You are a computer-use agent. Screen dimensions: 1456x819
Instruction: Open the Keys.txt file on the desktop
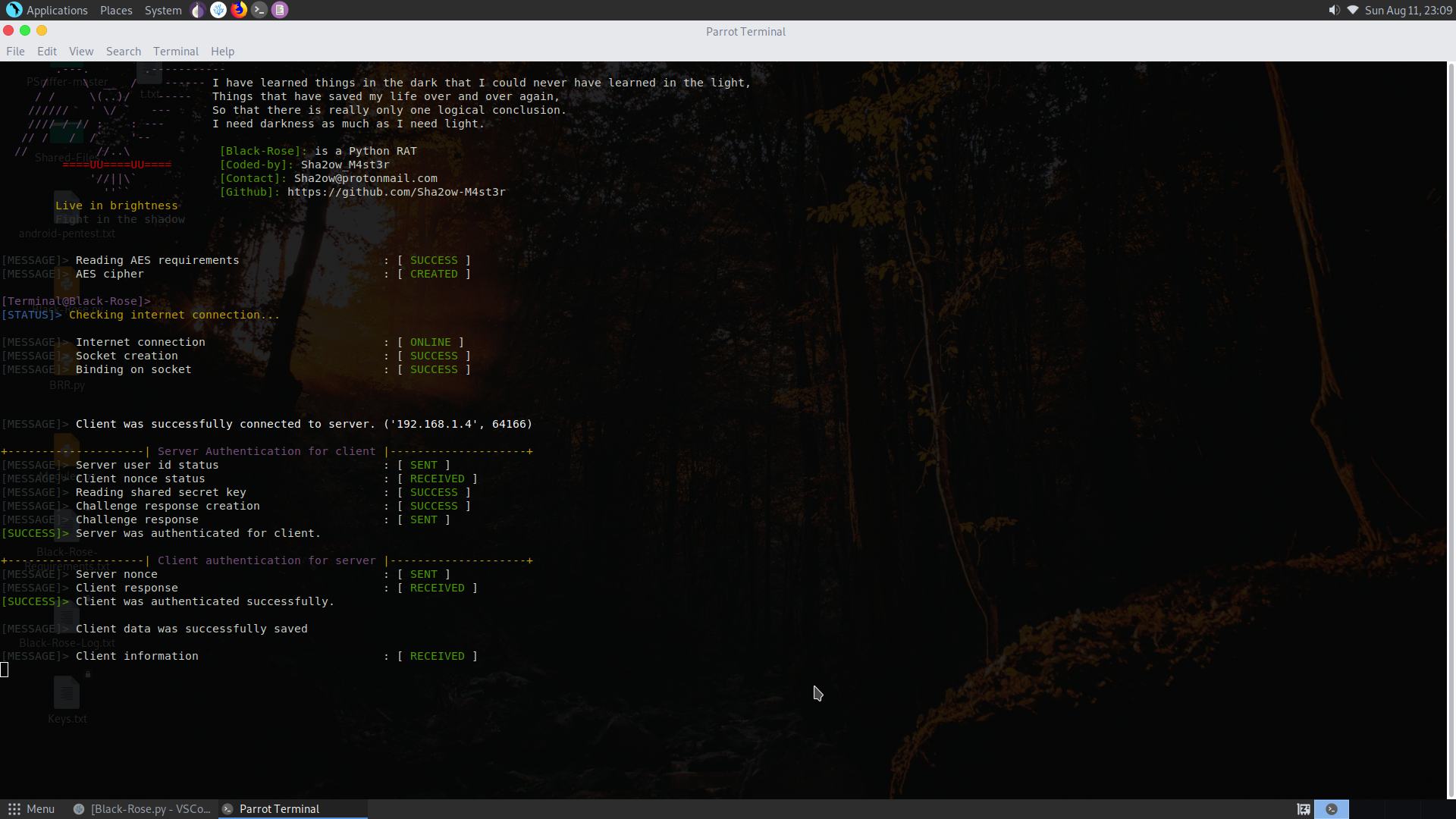[67, 698]
